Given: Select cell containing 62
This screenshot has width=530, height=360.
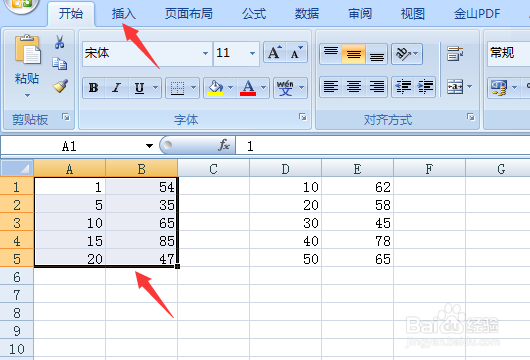Looking at the screenshot, I should 358,187.
